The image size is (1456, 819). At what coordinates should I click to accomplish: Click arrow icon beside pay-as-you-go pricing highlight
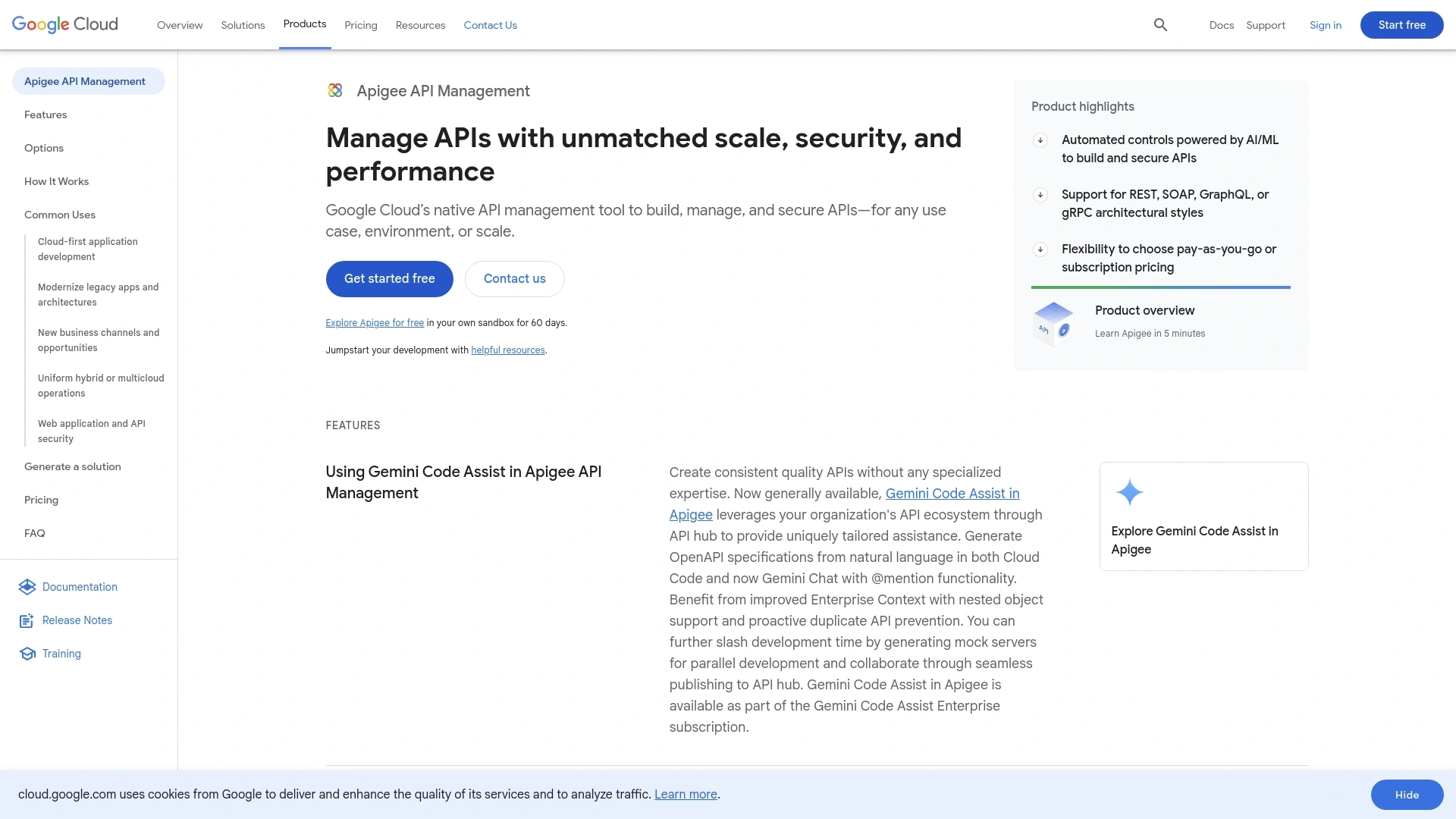(x=1040, y=249)
